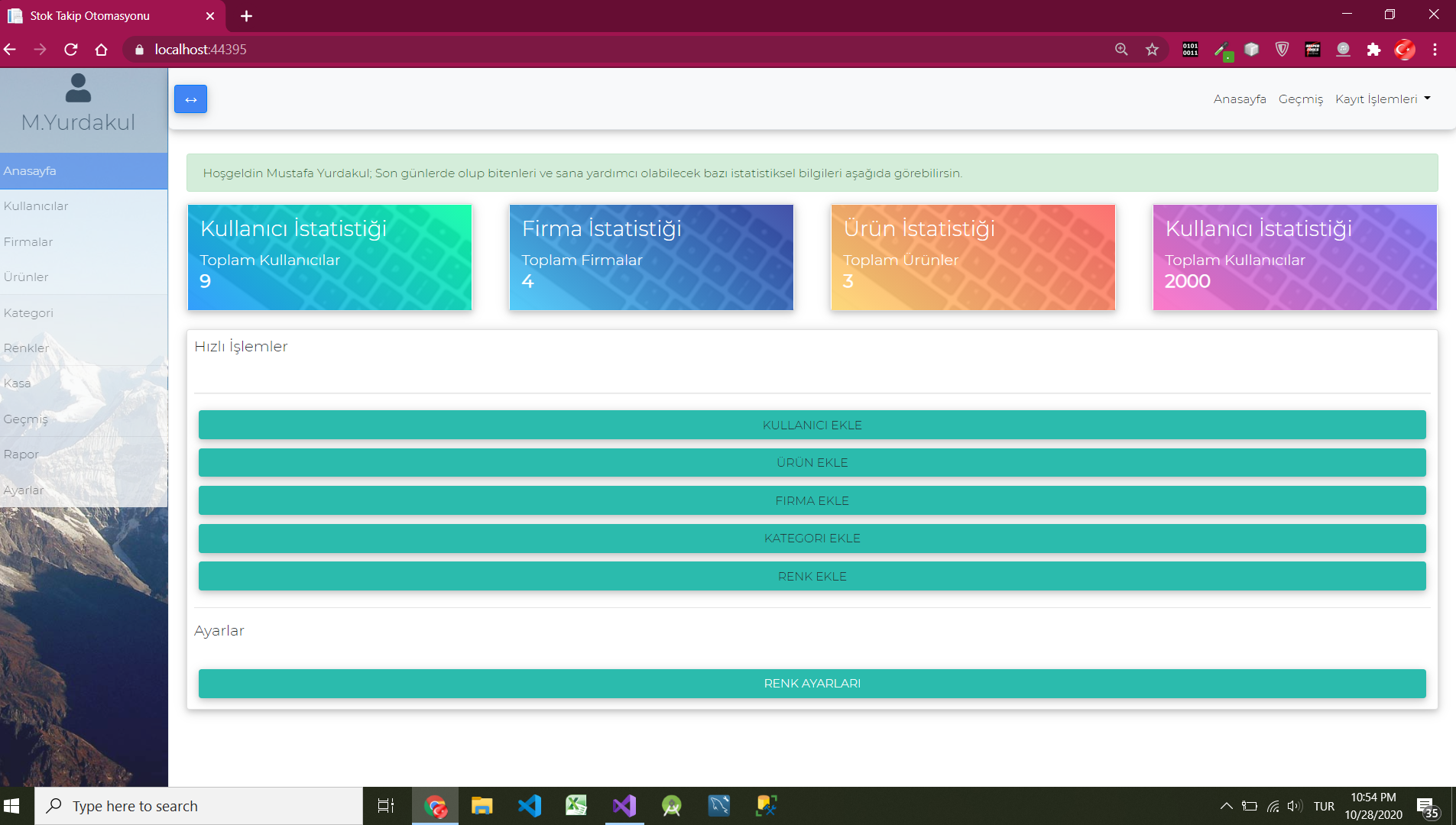
Task: Click the magnifier zoom icon in address bar
Action: (x=1120, y=49)
